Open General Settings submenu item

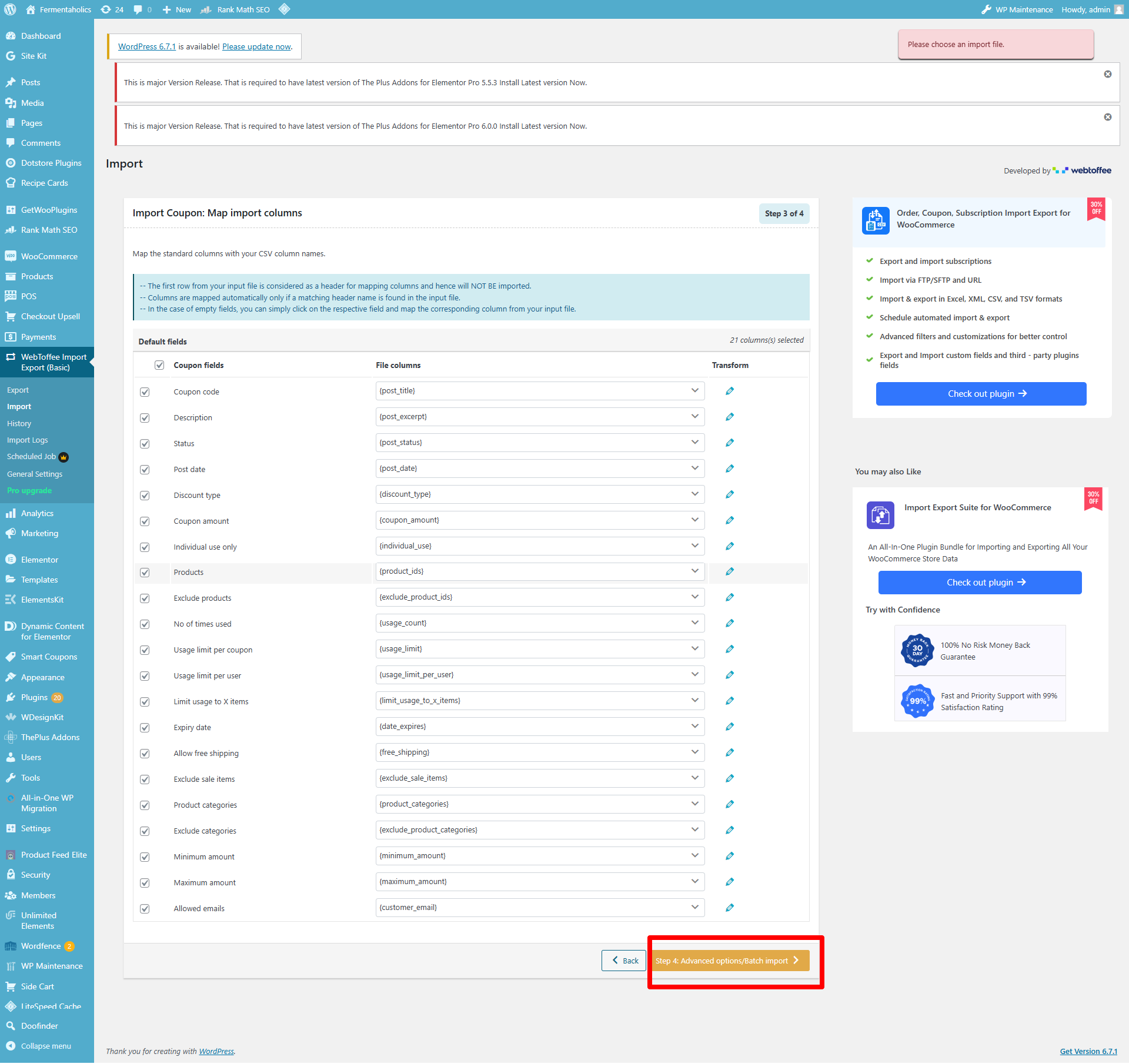pos(35,474)
